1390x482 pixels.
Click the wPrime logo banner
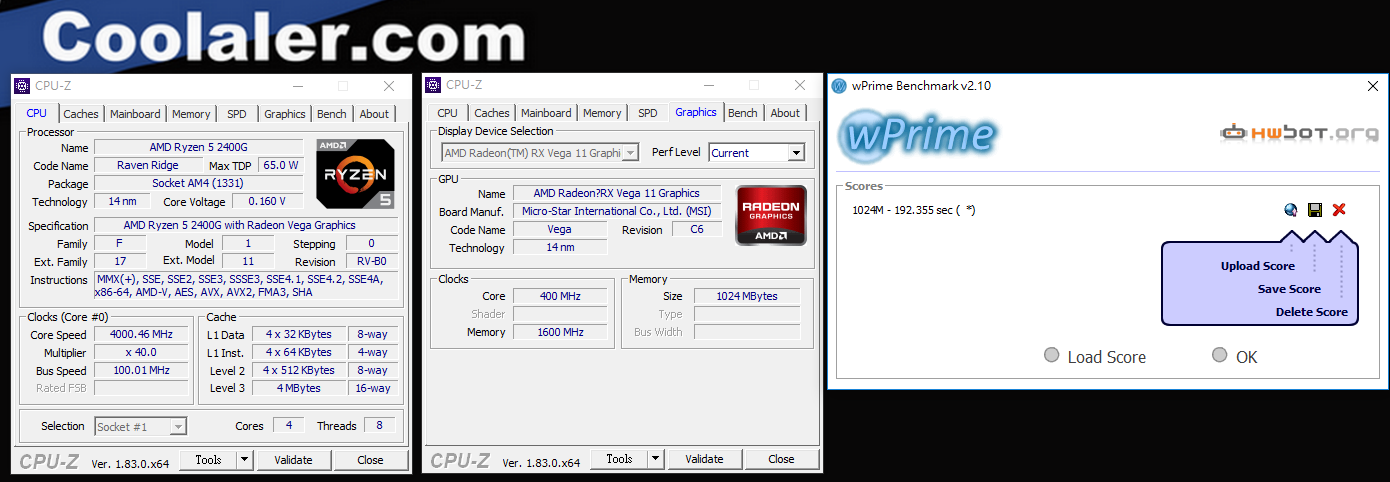(917, 136)
